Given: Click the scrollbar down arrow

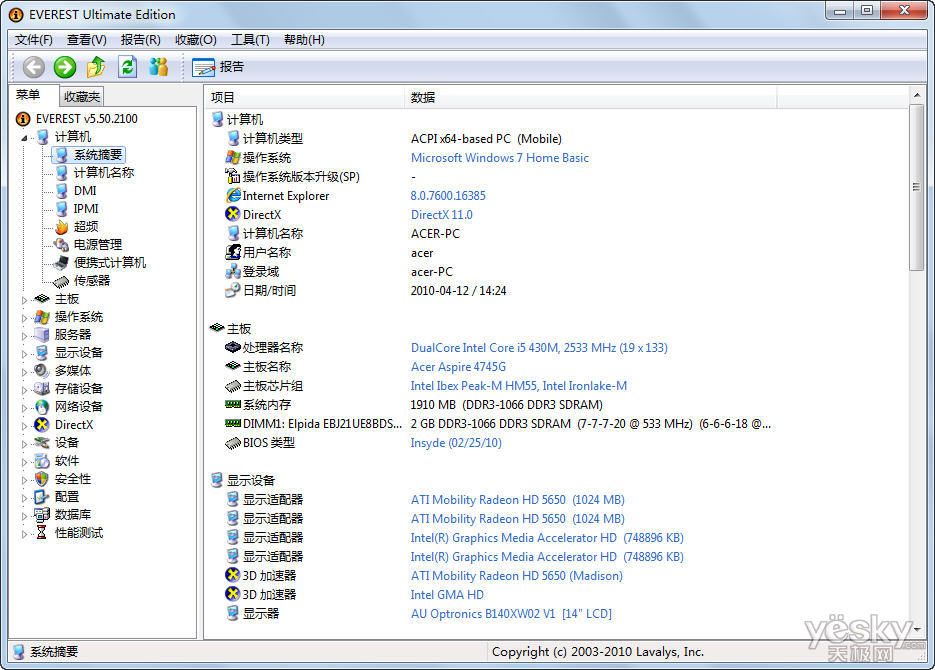Looking at the screenshot, I should (917, 629).
